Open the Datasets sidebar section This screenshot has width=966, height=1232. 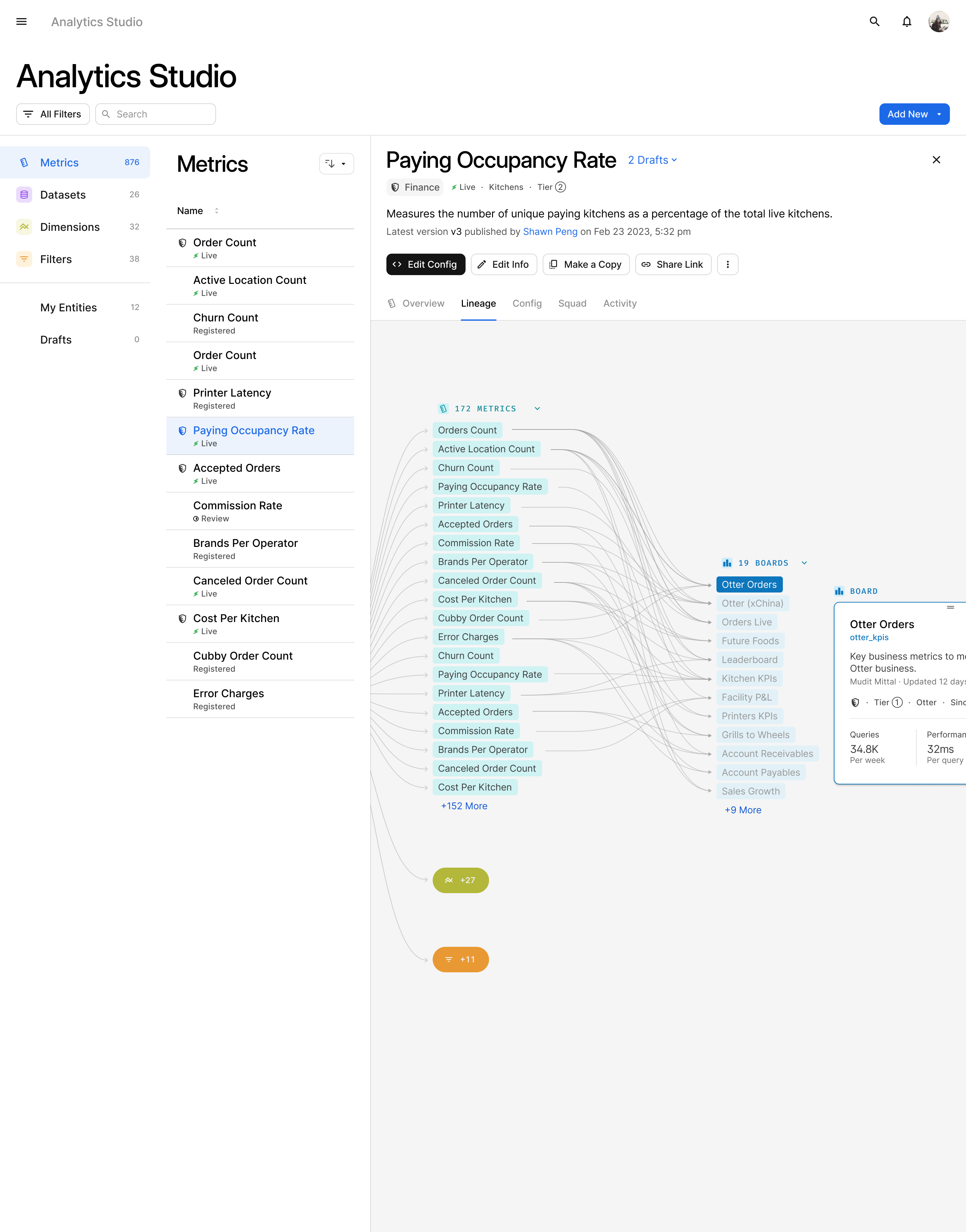[x=63, y=195]
